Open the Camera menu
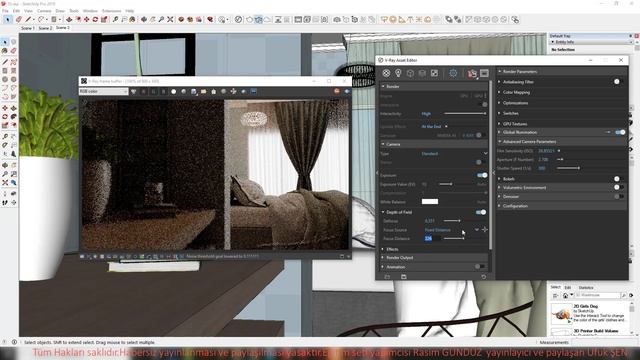Screen dimensions: 640x360 pyautogui.click(x=44, y=11)
